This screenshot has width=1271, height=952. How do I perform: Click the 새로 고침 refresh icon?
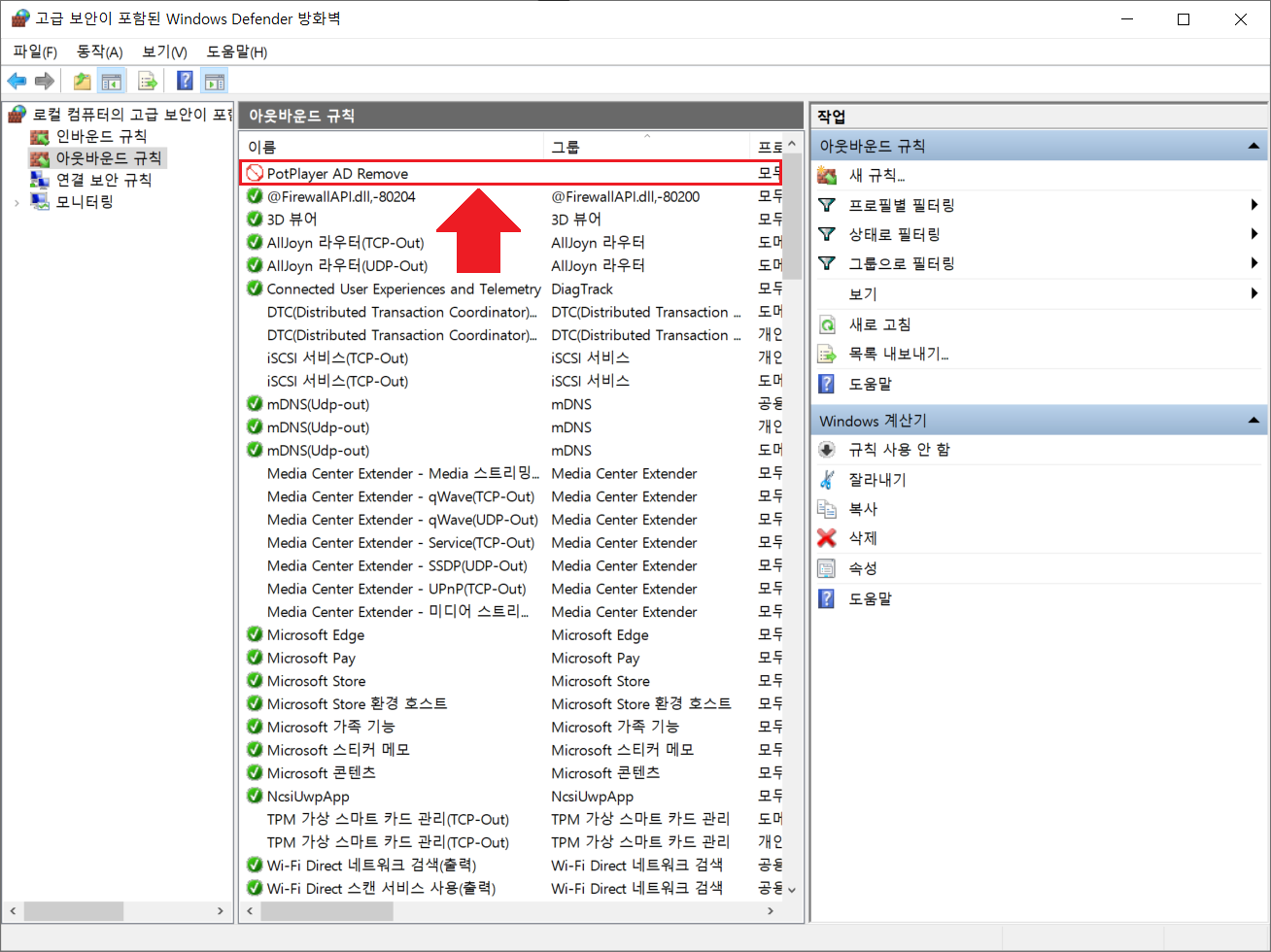point(827,324)
